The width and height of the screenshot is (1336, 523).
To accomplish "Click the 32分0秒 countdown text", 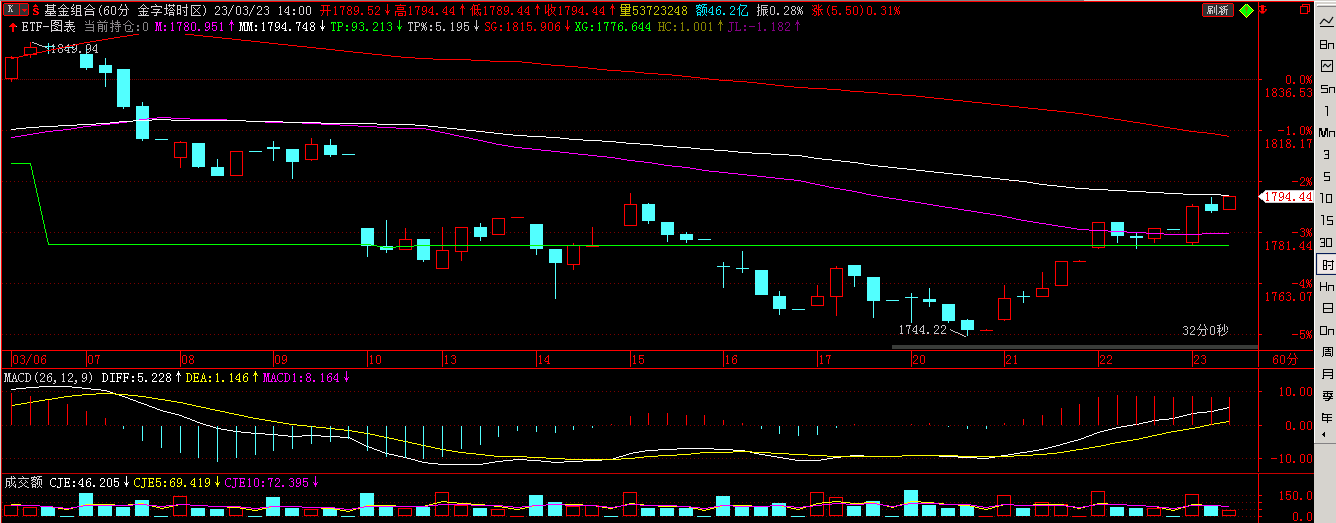I will point(1205,329).
